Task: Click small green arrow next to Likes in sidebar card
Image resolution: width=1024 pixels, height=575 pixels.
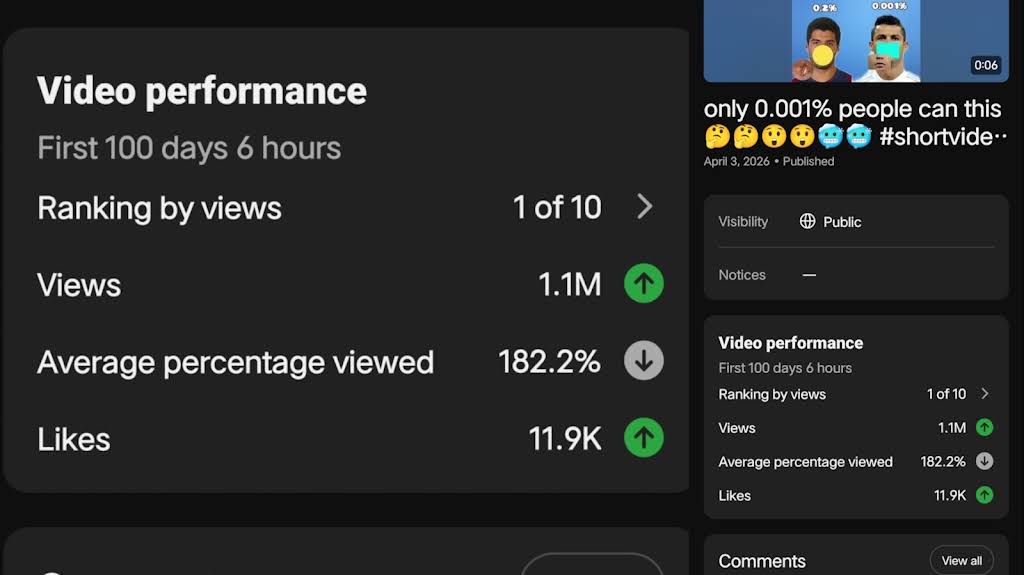Action: pos(984,495)
